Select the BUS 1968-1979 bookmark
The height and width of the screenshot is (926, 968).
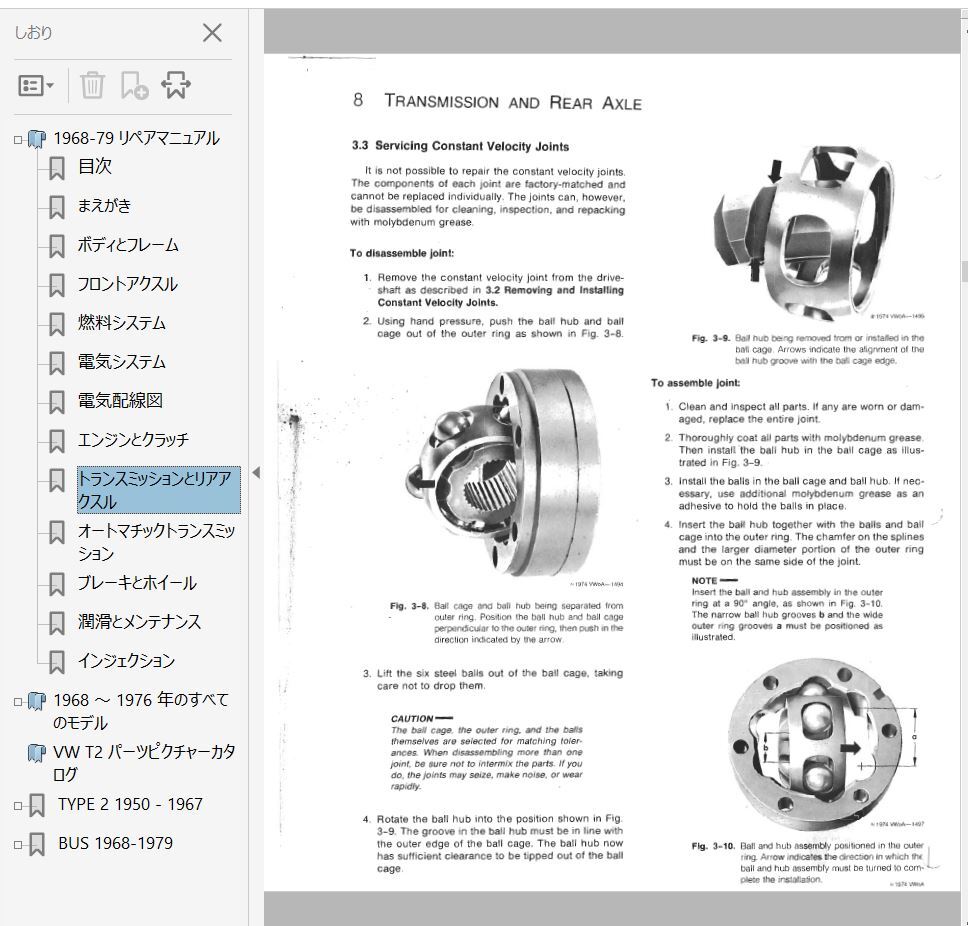115,843
